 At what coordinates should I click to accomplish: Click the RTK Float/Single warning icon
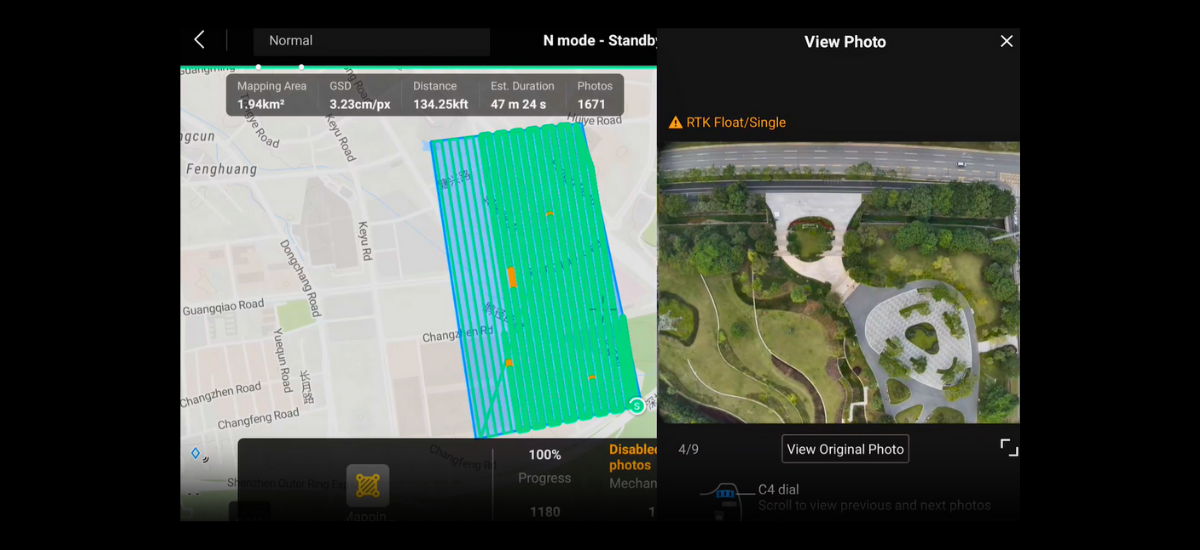[675, 123]
